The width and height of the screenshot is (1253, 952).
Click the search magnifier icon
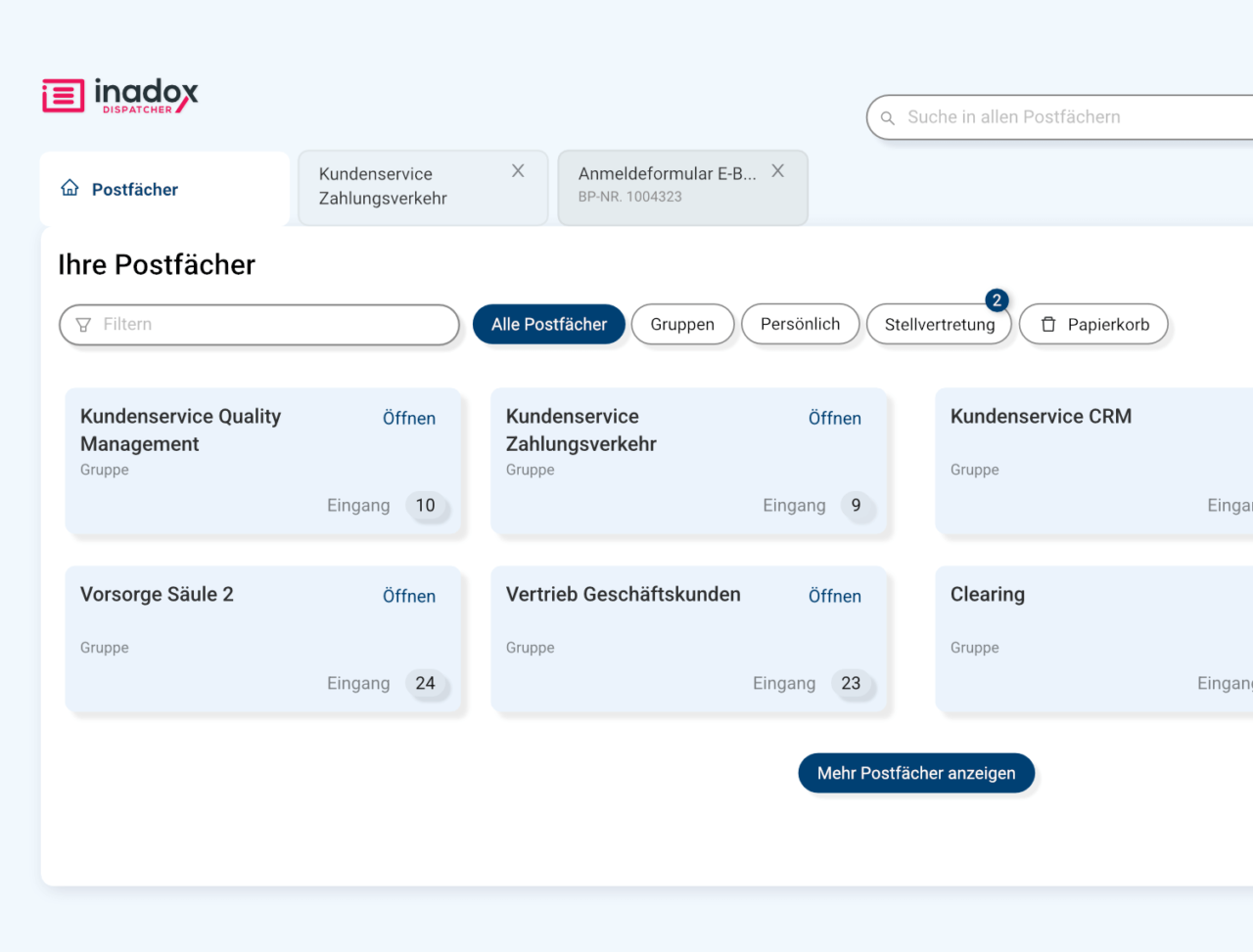tap(888, 118)
